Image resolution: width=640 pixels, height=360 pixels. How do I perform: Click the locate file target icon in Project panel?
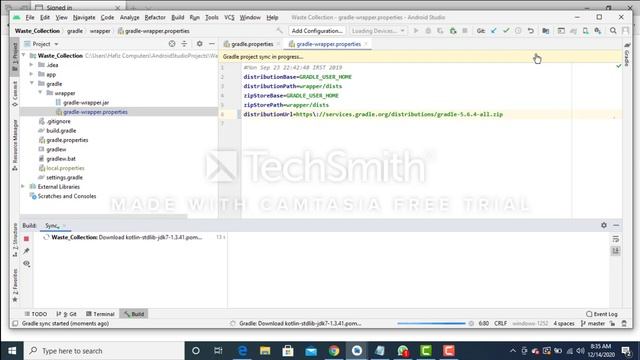(172, 44)
